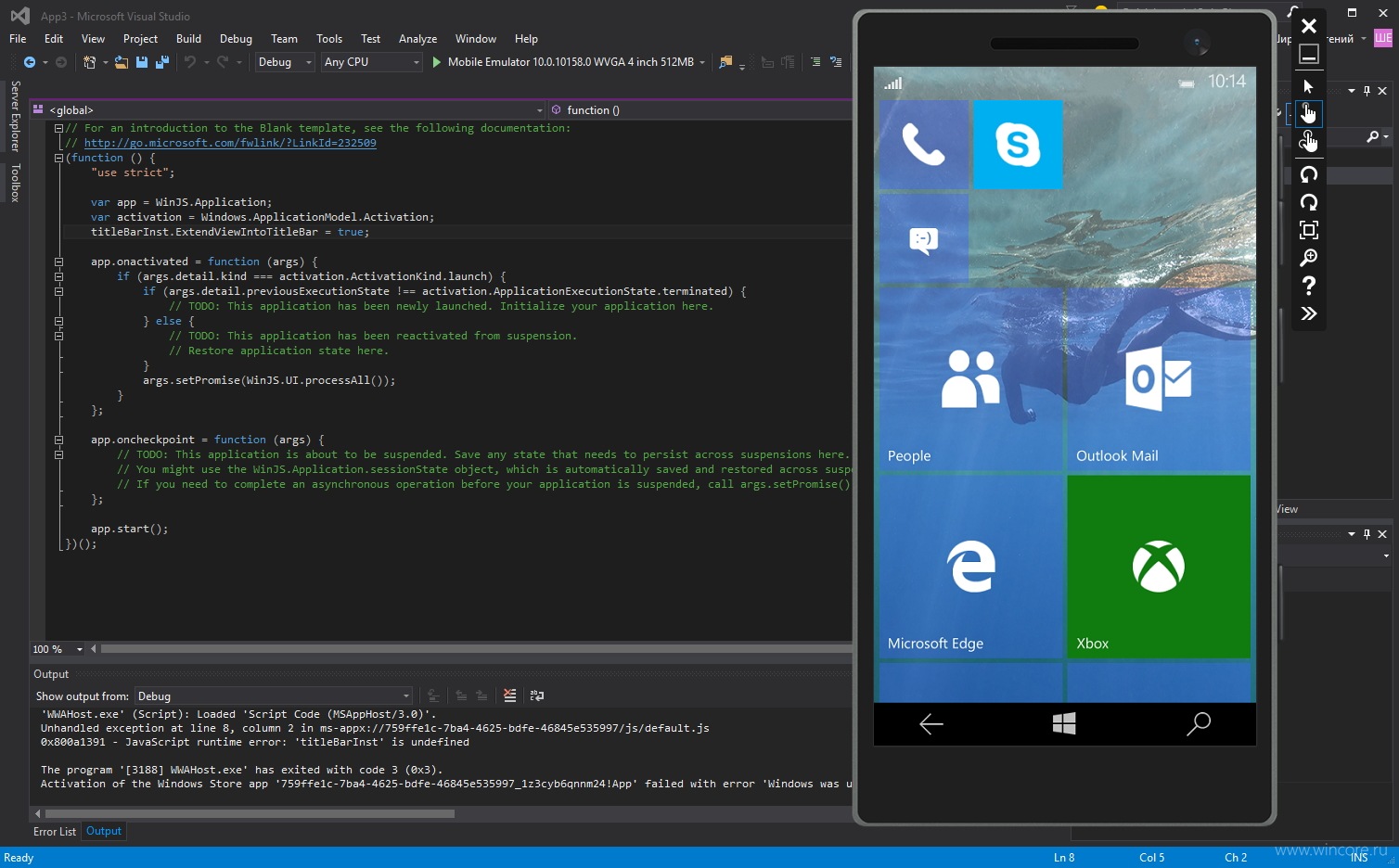Click the Ln 8 status bar entry

coord(1064,858)
